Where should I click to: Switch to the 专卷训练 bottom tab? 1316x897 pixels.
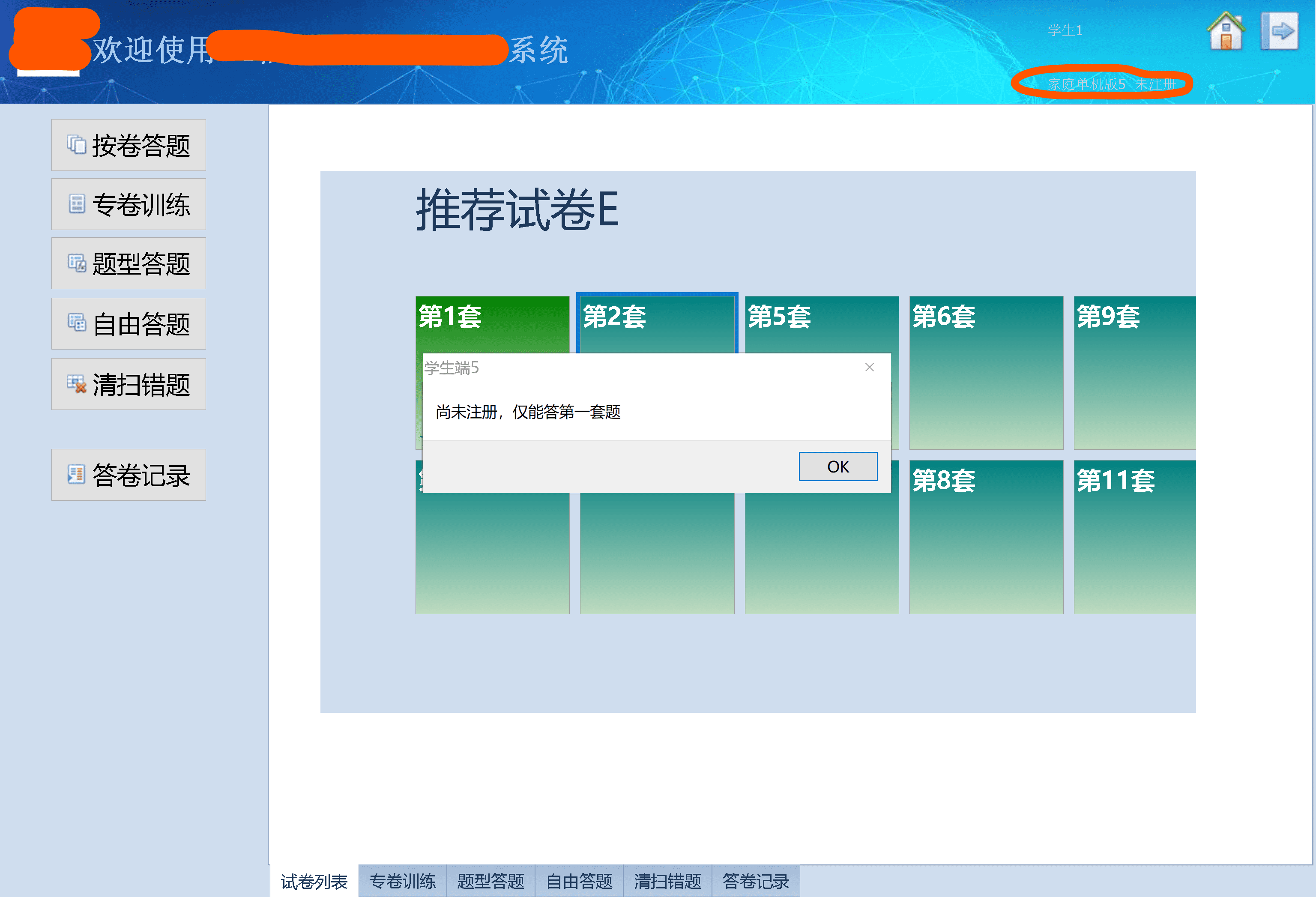[x=403, y=881]
